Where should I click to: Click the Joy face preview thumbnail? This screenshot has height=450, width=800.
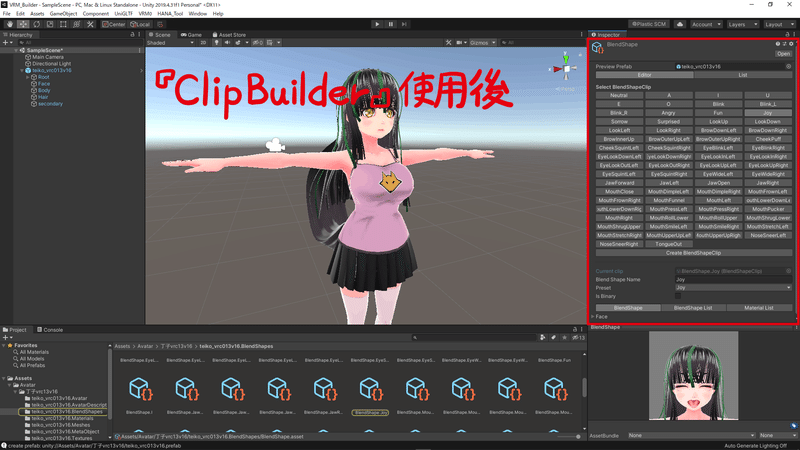pyautogui.click(x=693, y=376)
